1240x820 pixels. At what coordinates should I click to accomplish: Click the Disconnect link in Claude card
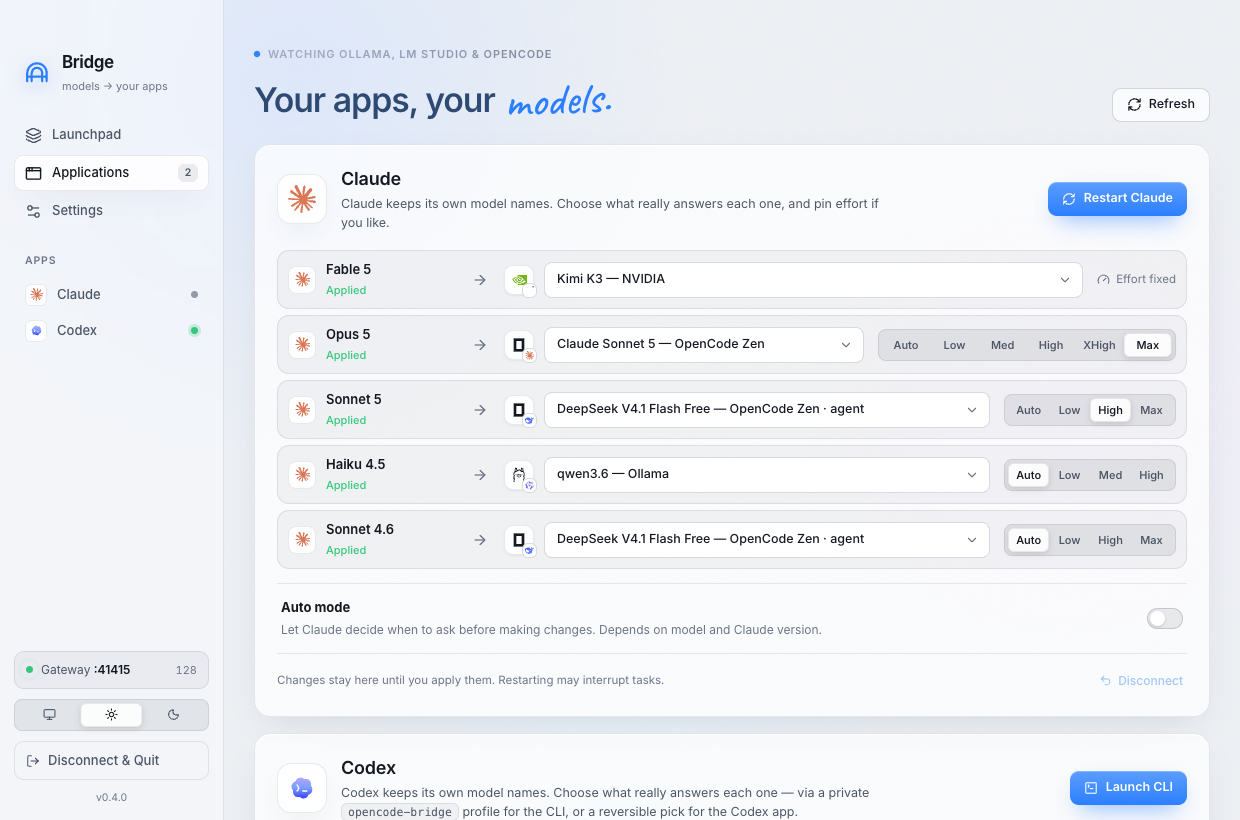pyautogui.click(x=1141, y=681)
